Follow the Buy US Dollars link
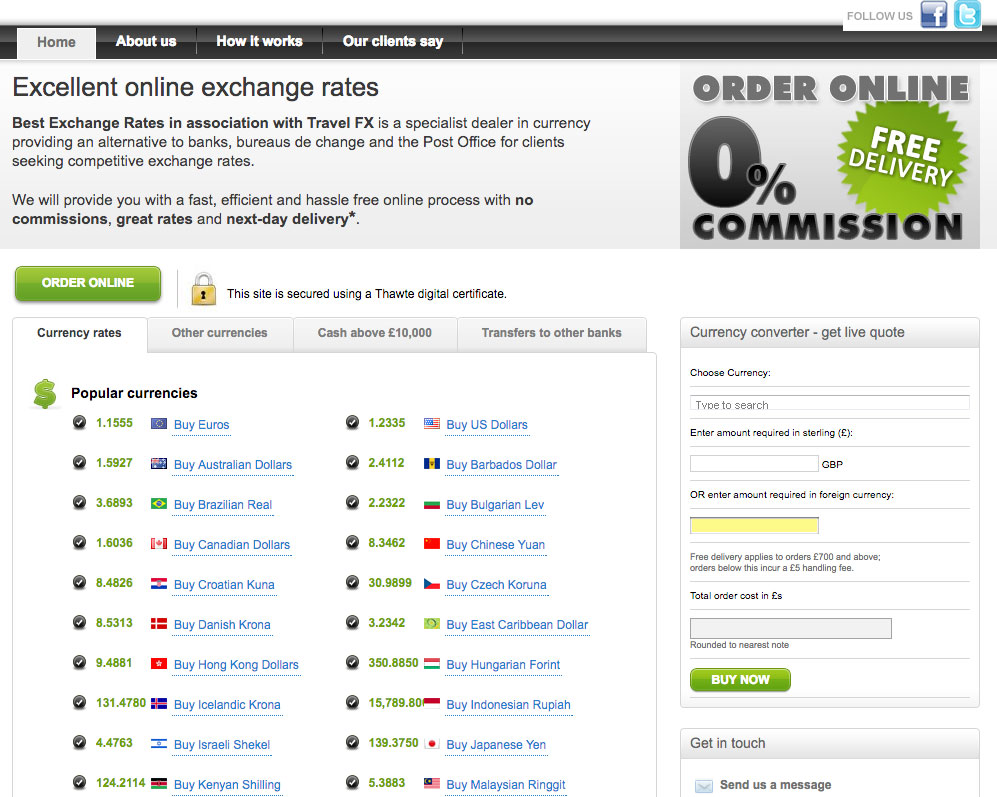The height and width of the screenshot is (797, 997). (x=487, y=425)
